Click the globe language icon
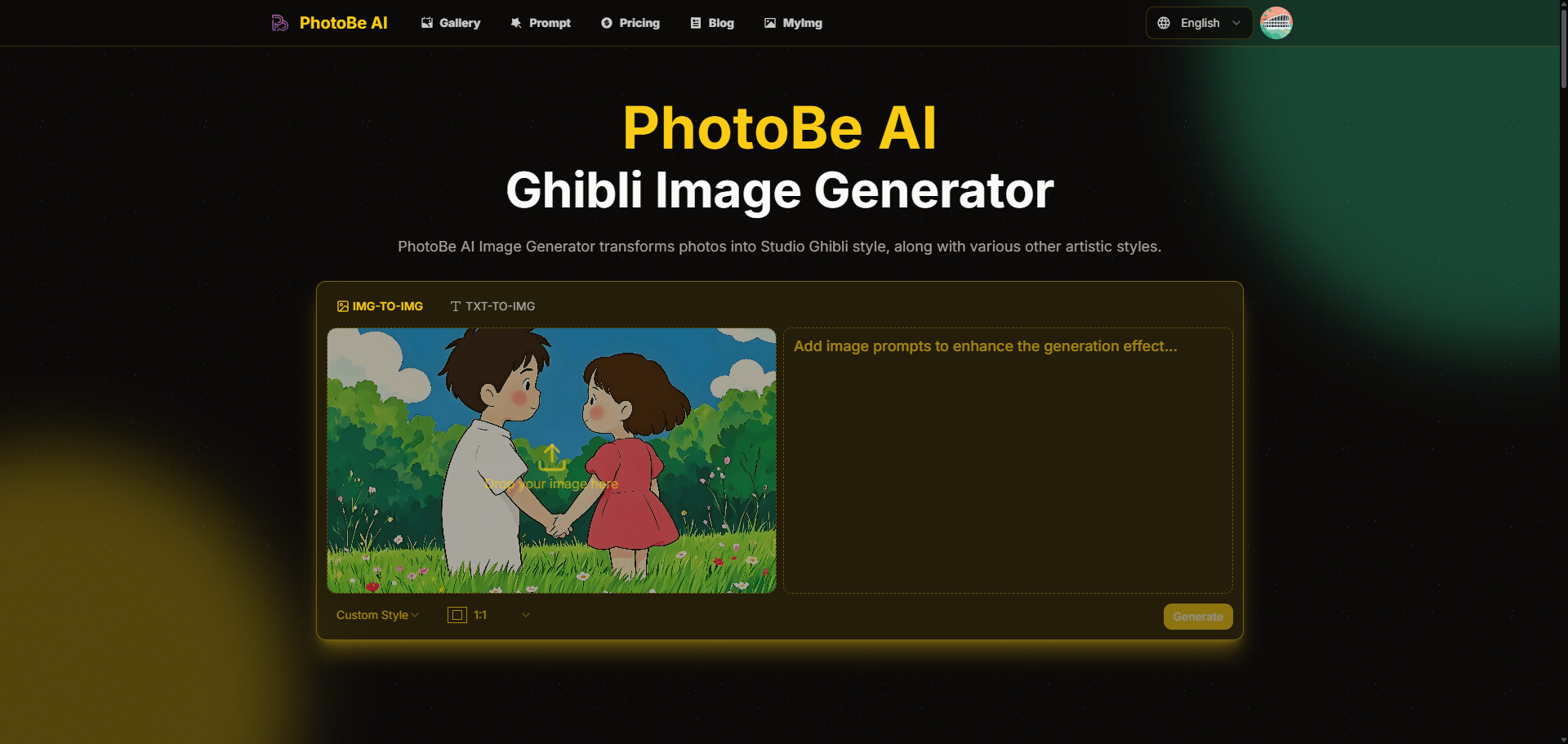 pyautogui.click(x=1164, y=23)
